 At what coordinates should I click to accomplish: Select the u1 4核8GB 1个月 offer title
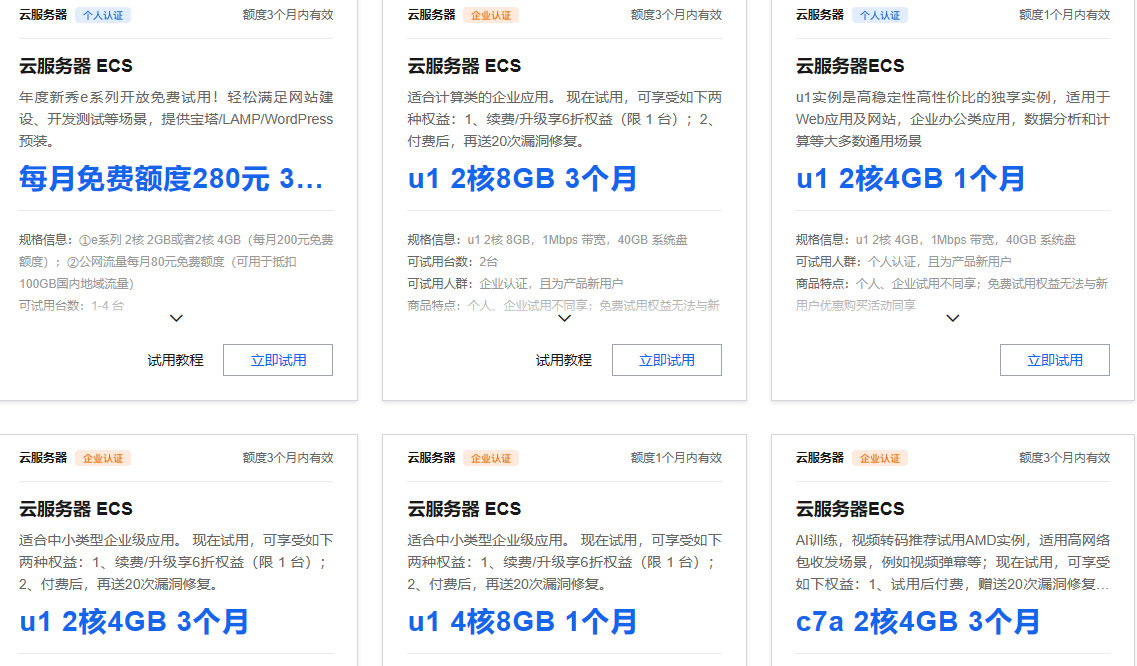tap(522, 622)
